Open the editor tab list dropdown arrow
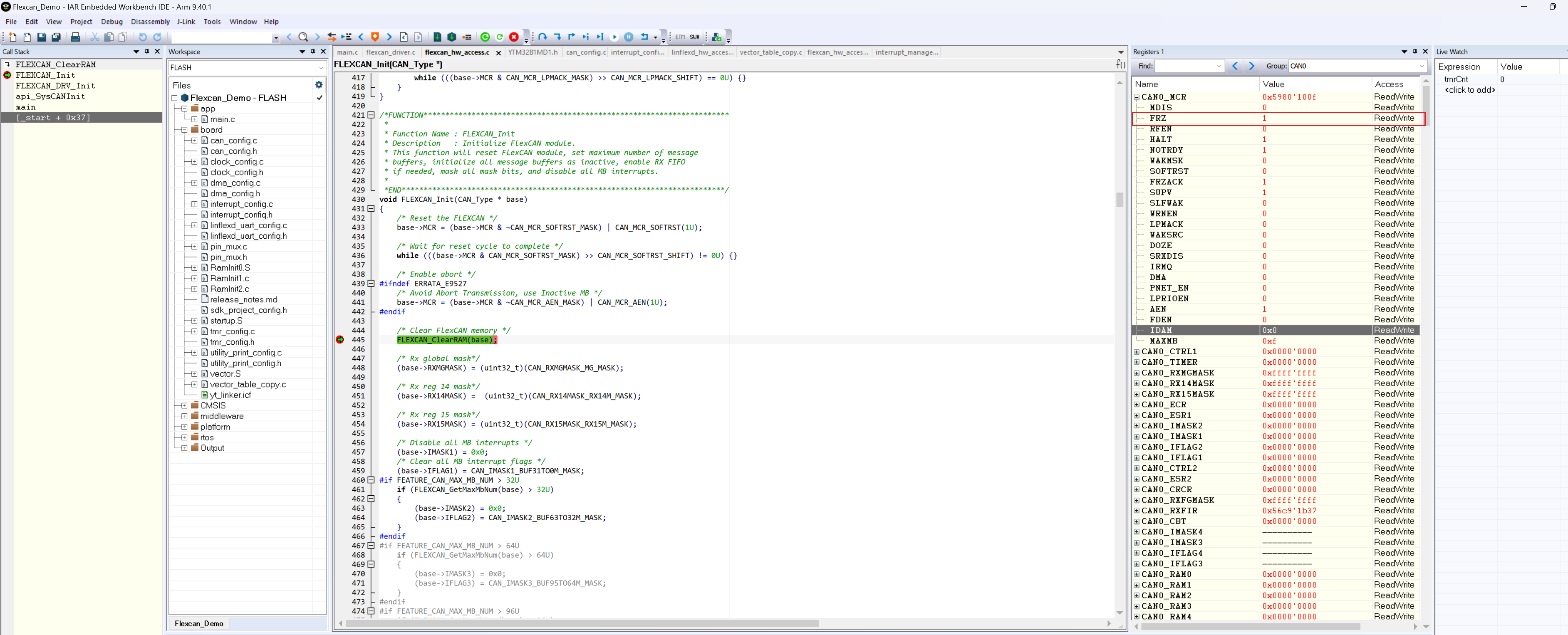 point(1121,52)
